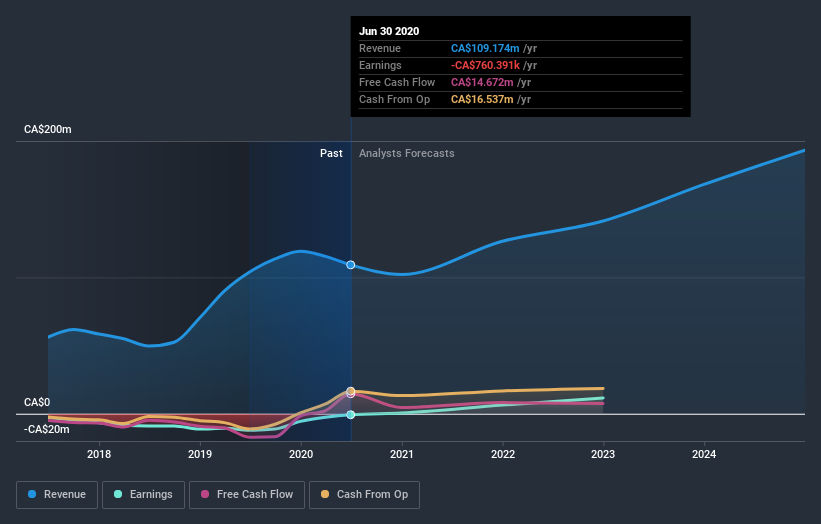Screen dimensions: 821x524
Task: Click the -CA$760.391k earnings value
Action: click(x=485, y=65)
